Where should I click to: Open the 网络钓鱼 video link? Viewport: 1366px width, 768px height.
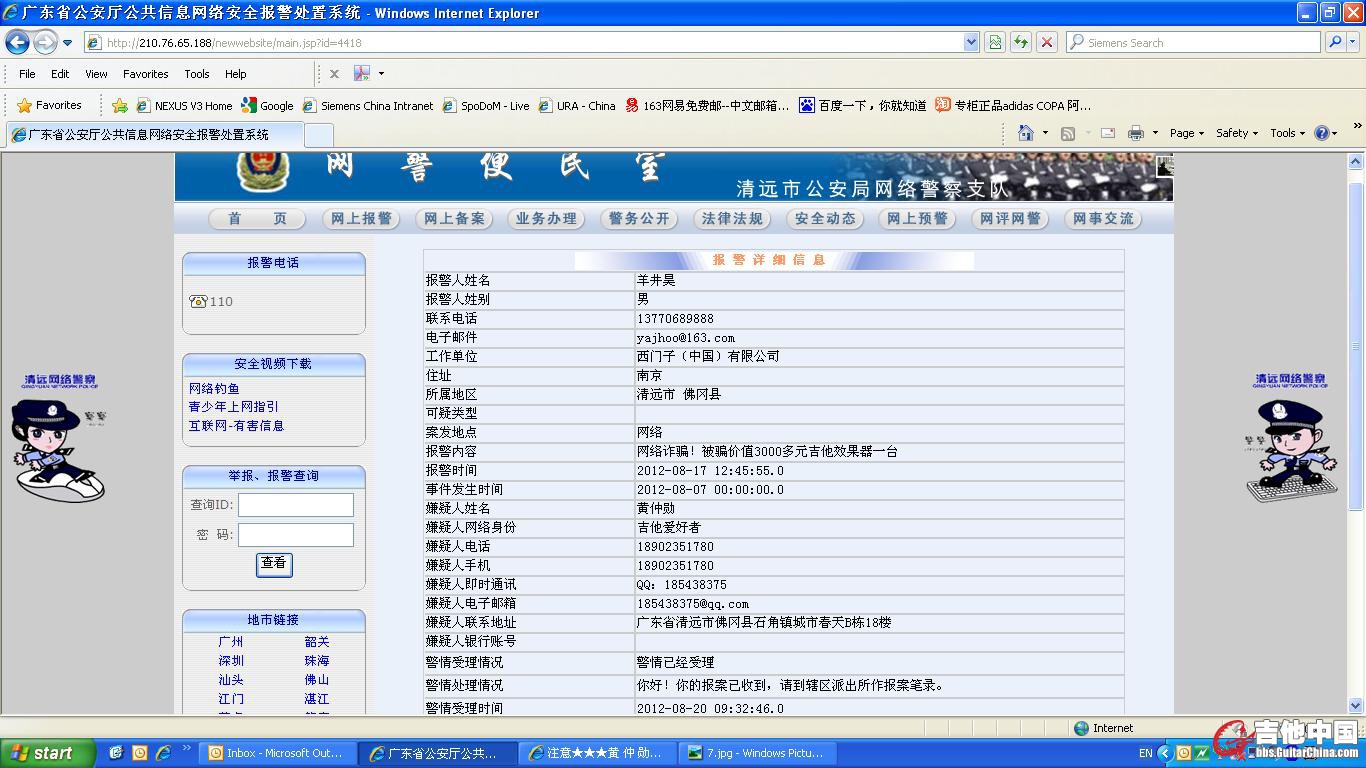coord(214,388)
